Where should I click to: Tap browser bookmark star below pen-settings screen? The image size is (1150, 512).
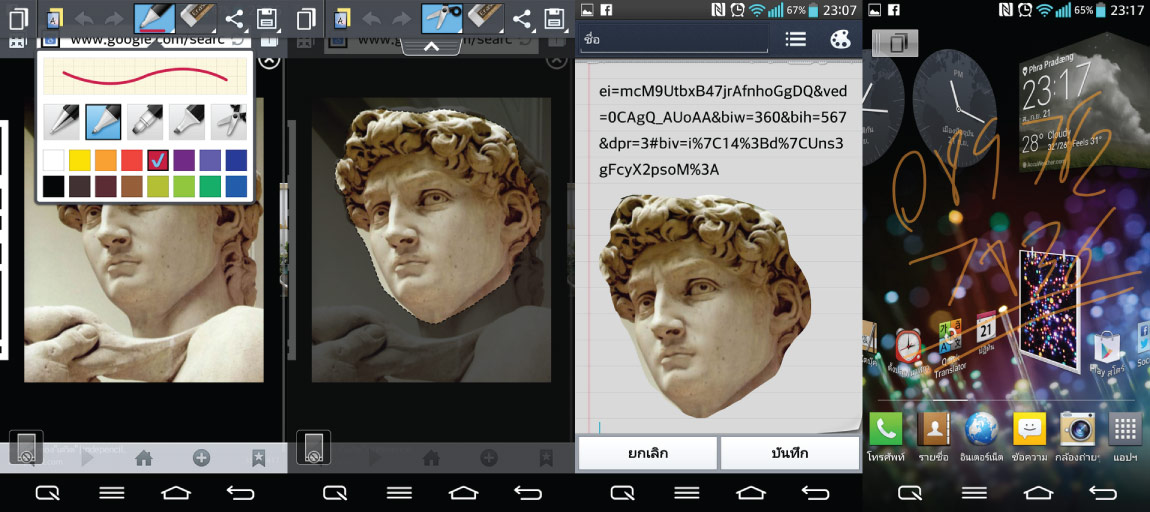click(258, 458)
